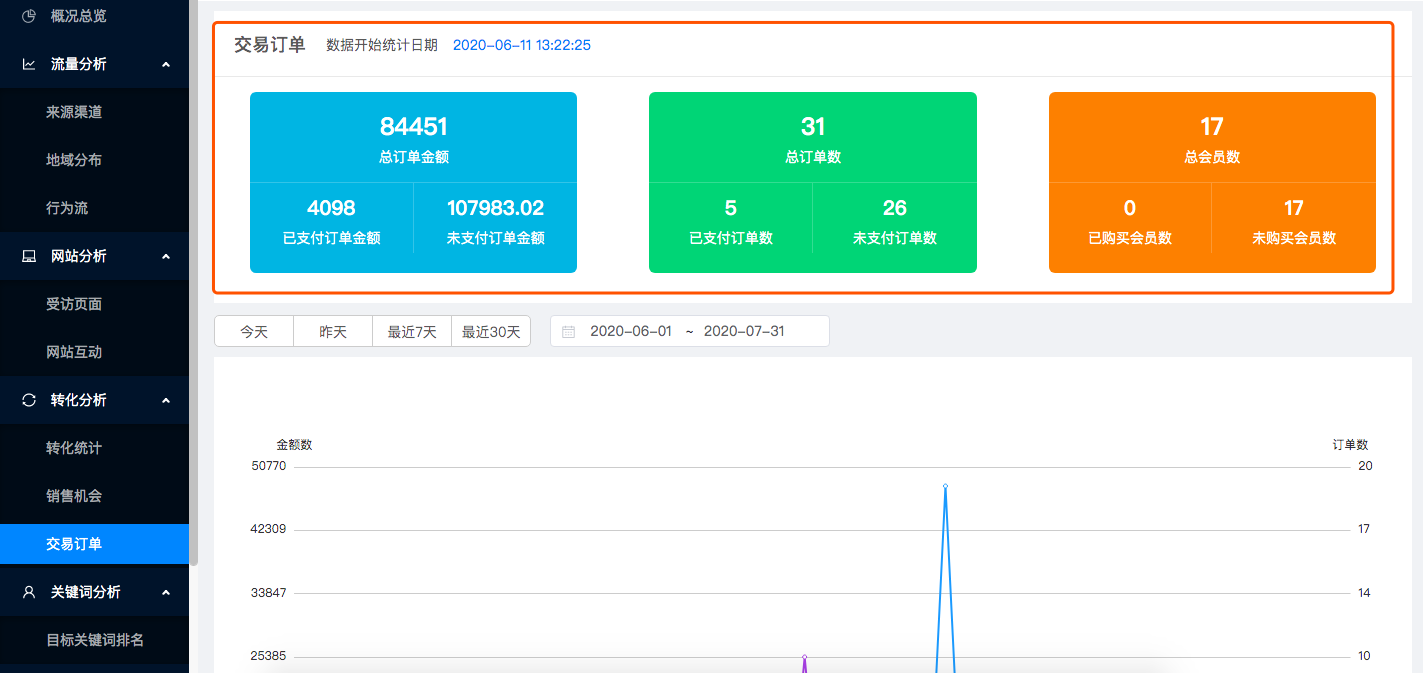Click the sidebar vertical scrollbar

pyautogui.click(x=194, y=300)
